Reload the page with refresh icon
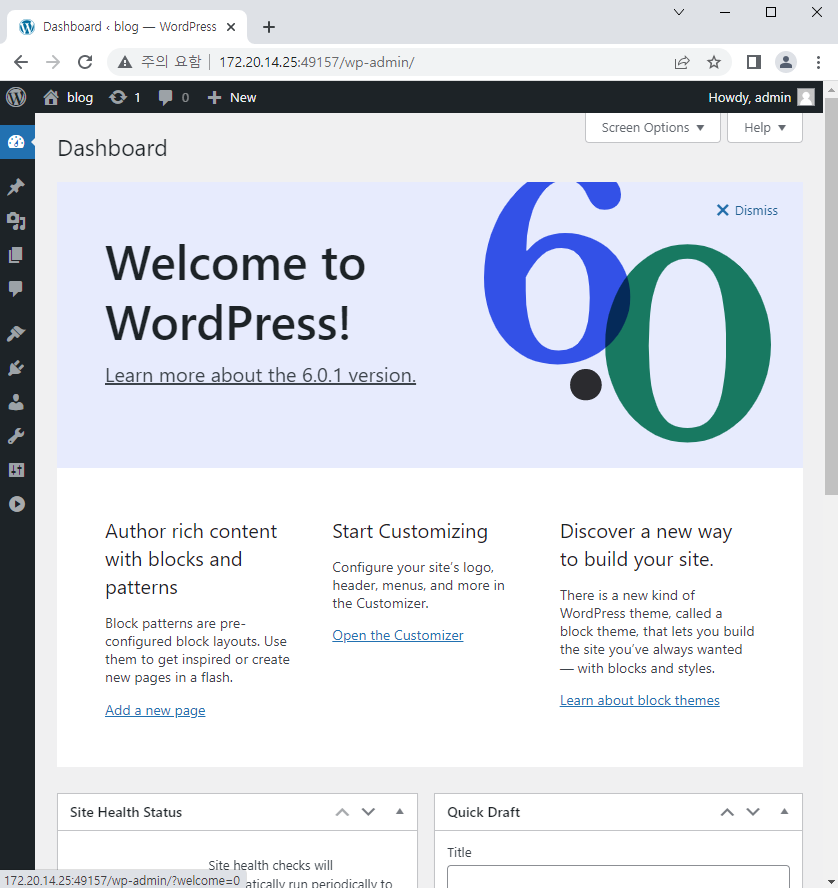Viewport: 838px width, 888px height. (85, 62)
